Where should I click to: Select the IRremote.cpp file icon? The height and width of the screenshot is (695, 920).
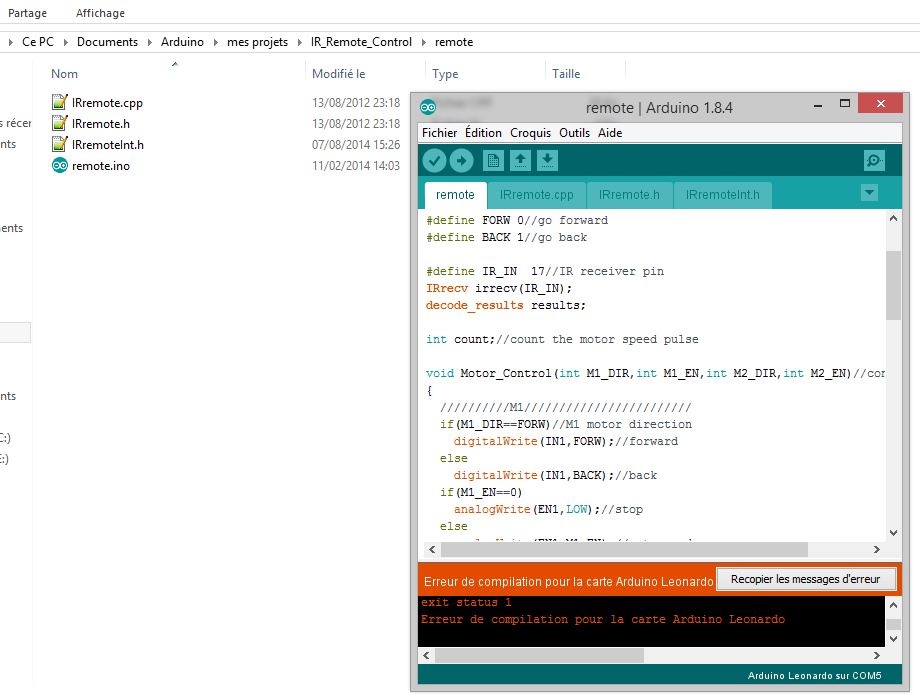click(60, 103)
